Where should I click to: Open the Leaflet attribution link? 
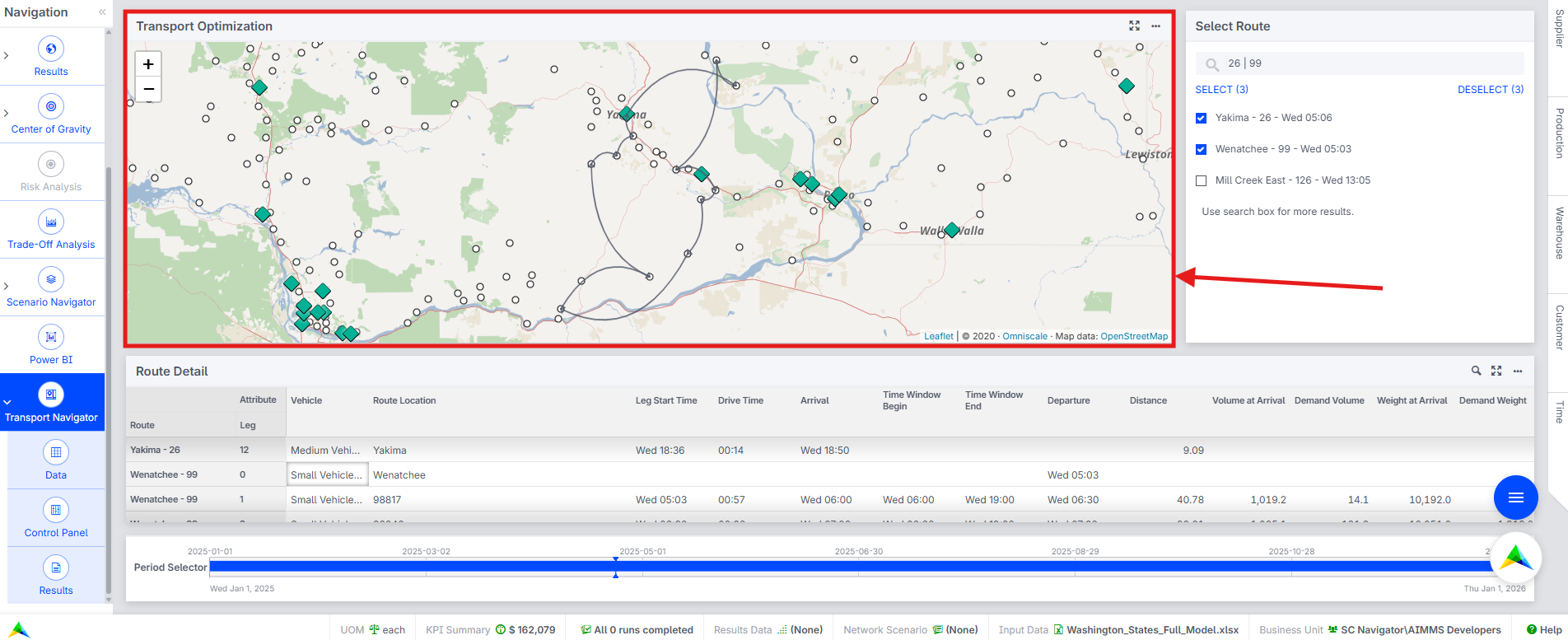click(x=939, y=336)
